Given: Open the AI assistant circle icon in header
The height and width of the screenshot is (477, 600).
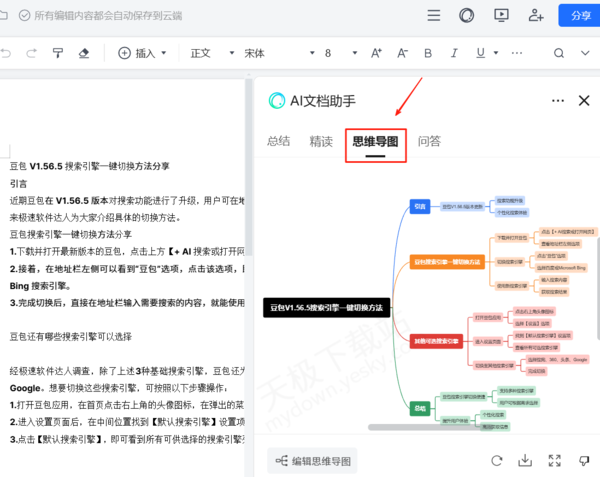Looking at the screenshot, I should click(x=466, y=15).
